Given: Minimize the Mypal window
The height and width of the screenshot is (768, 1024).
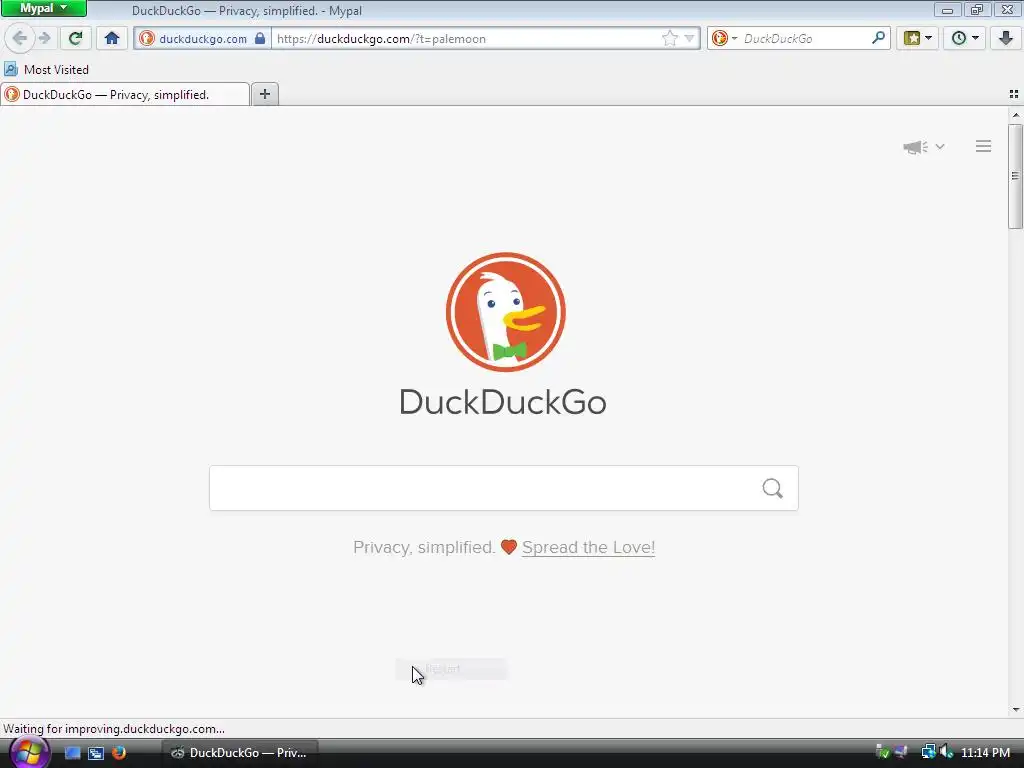Looking at the screenshot, I should coord(947,10).
